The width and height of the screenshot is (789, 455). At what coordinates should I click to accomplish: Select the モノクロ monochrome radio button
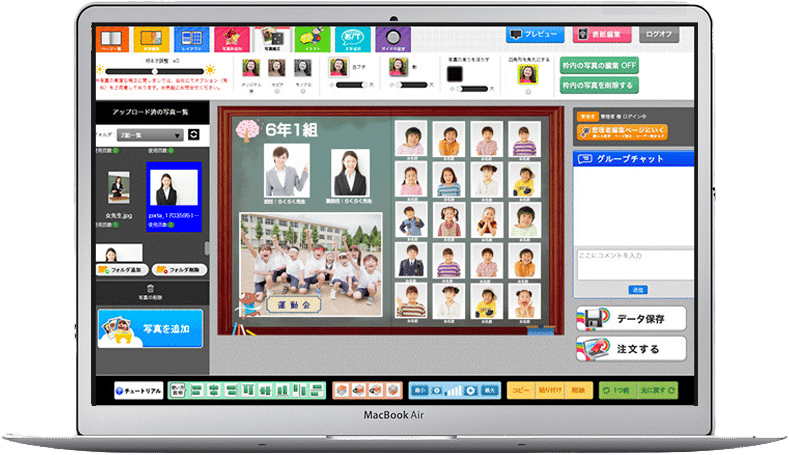[x=303, y=92]
